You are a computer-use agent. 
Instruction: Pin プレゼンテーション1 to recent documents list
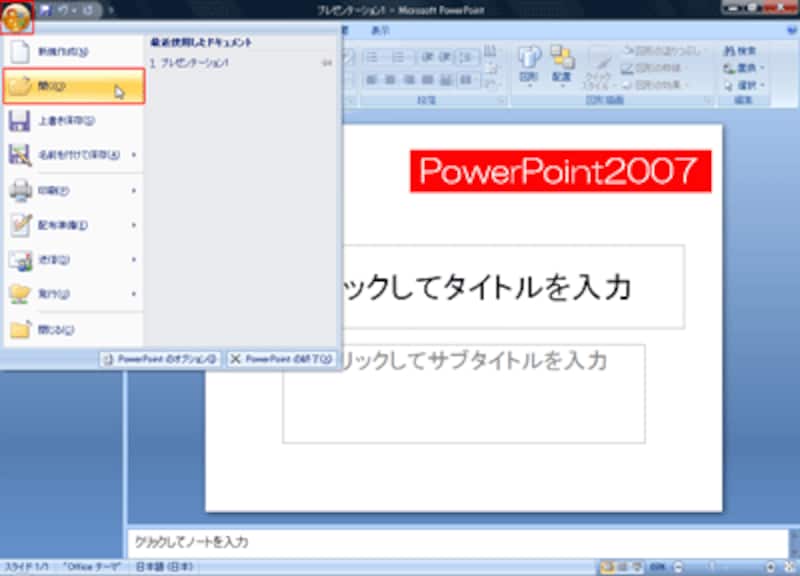(x=327, y=63)
